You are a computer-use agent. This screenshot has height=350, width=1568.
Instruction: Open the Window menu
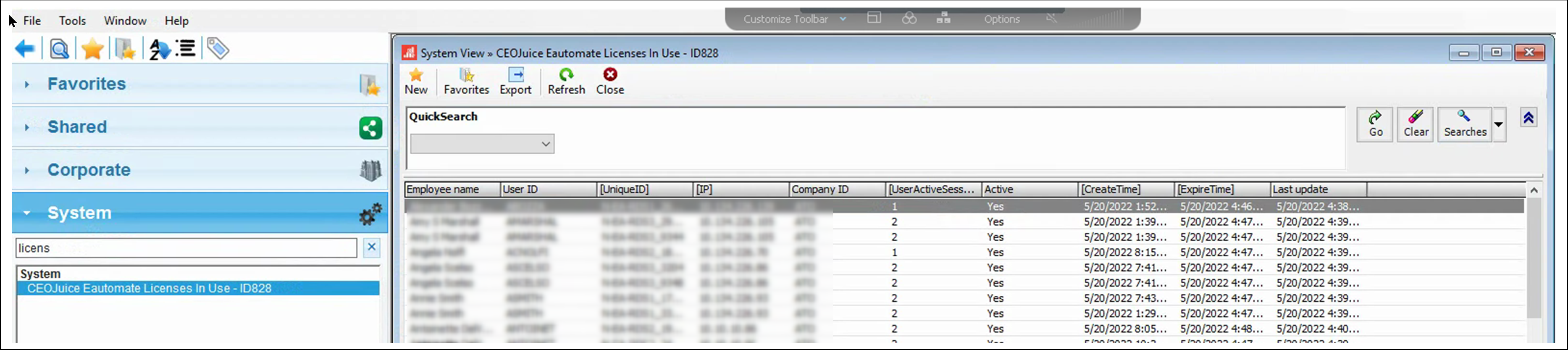(x=125, y=21)
